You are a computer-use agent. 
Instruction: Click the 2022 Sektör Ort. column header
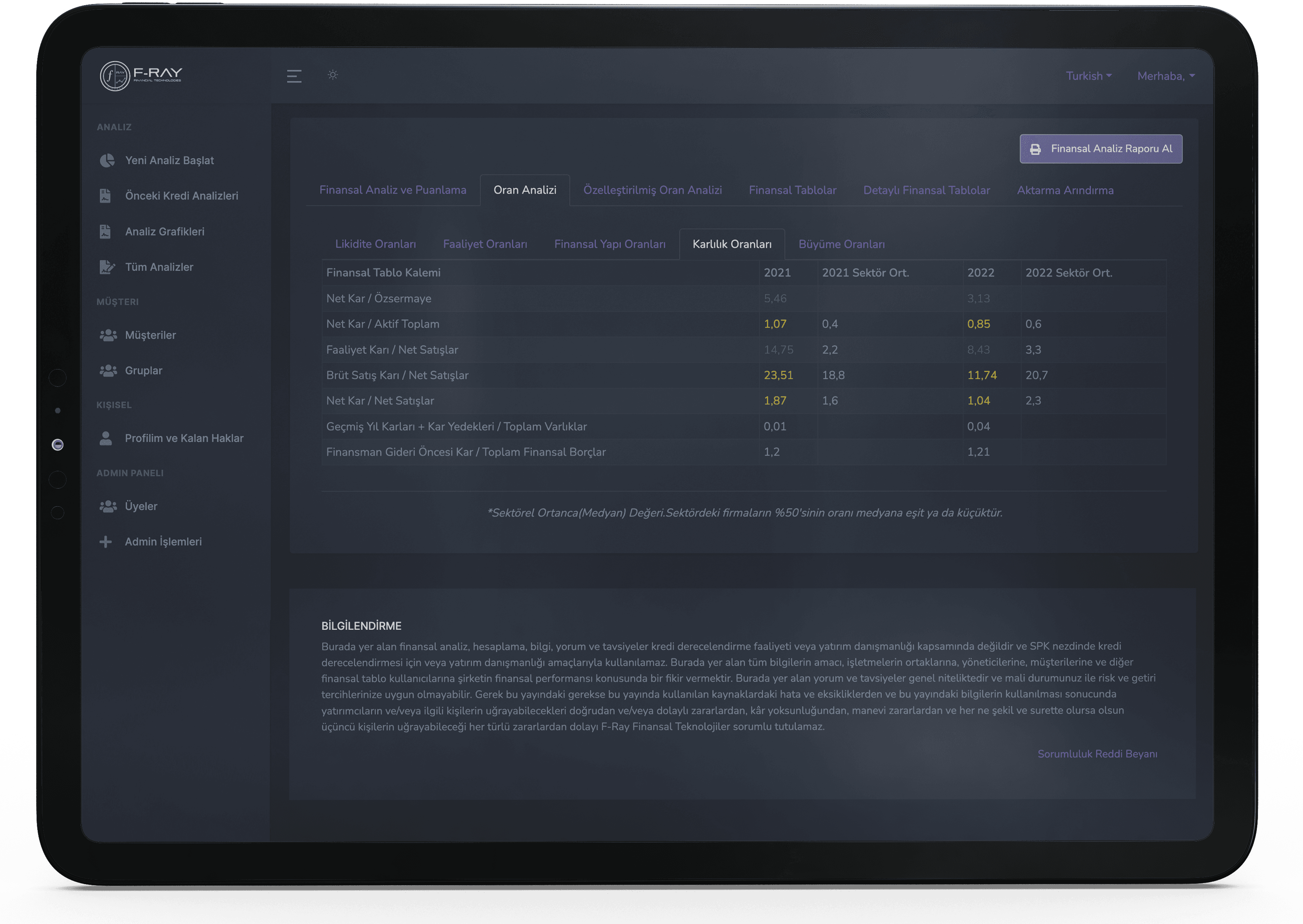pyautogui.click(x=1068, y=272)
